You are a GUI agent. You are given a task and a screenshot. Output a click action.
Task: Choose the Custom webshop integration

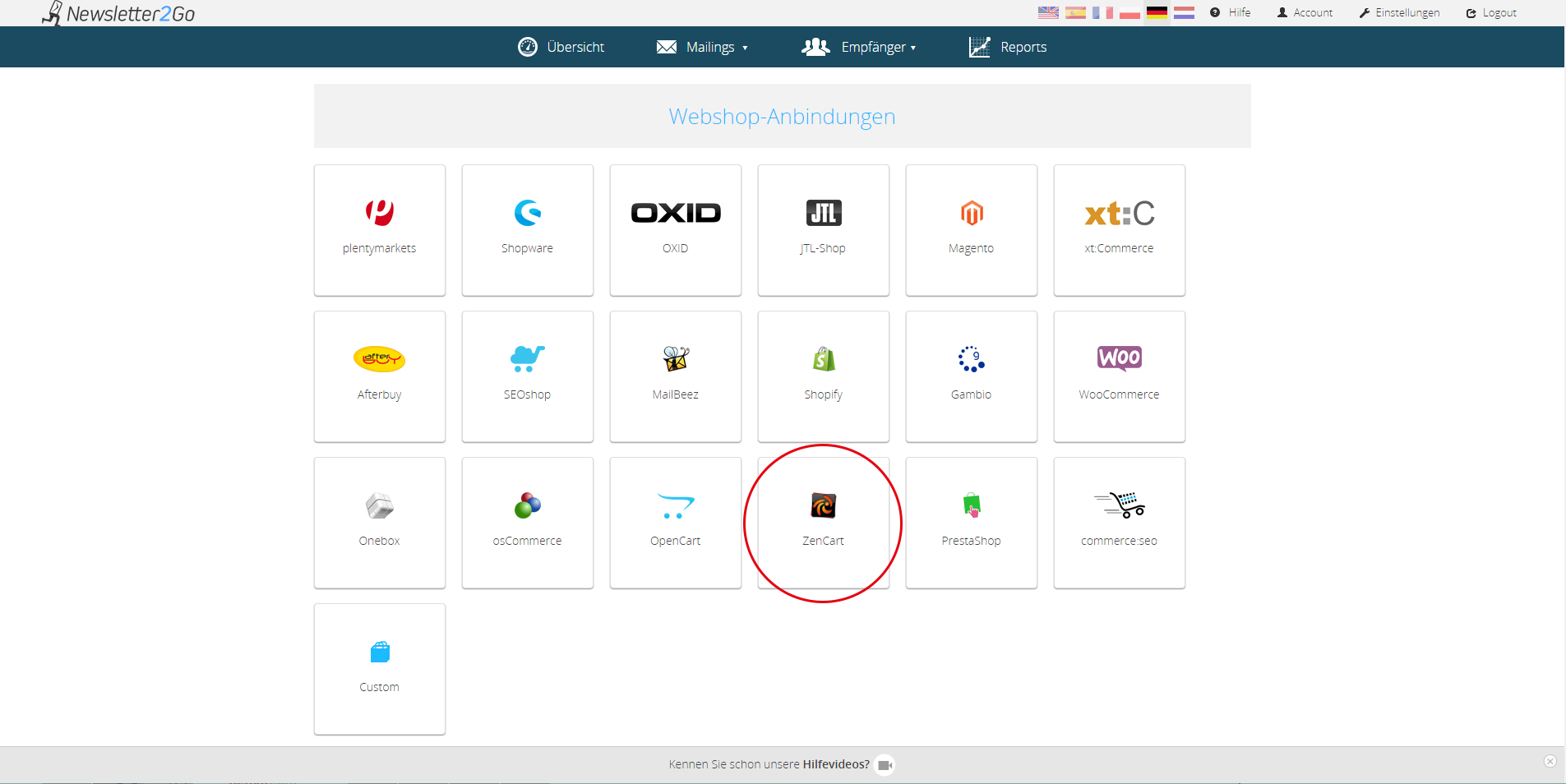[x=380, y=669]
